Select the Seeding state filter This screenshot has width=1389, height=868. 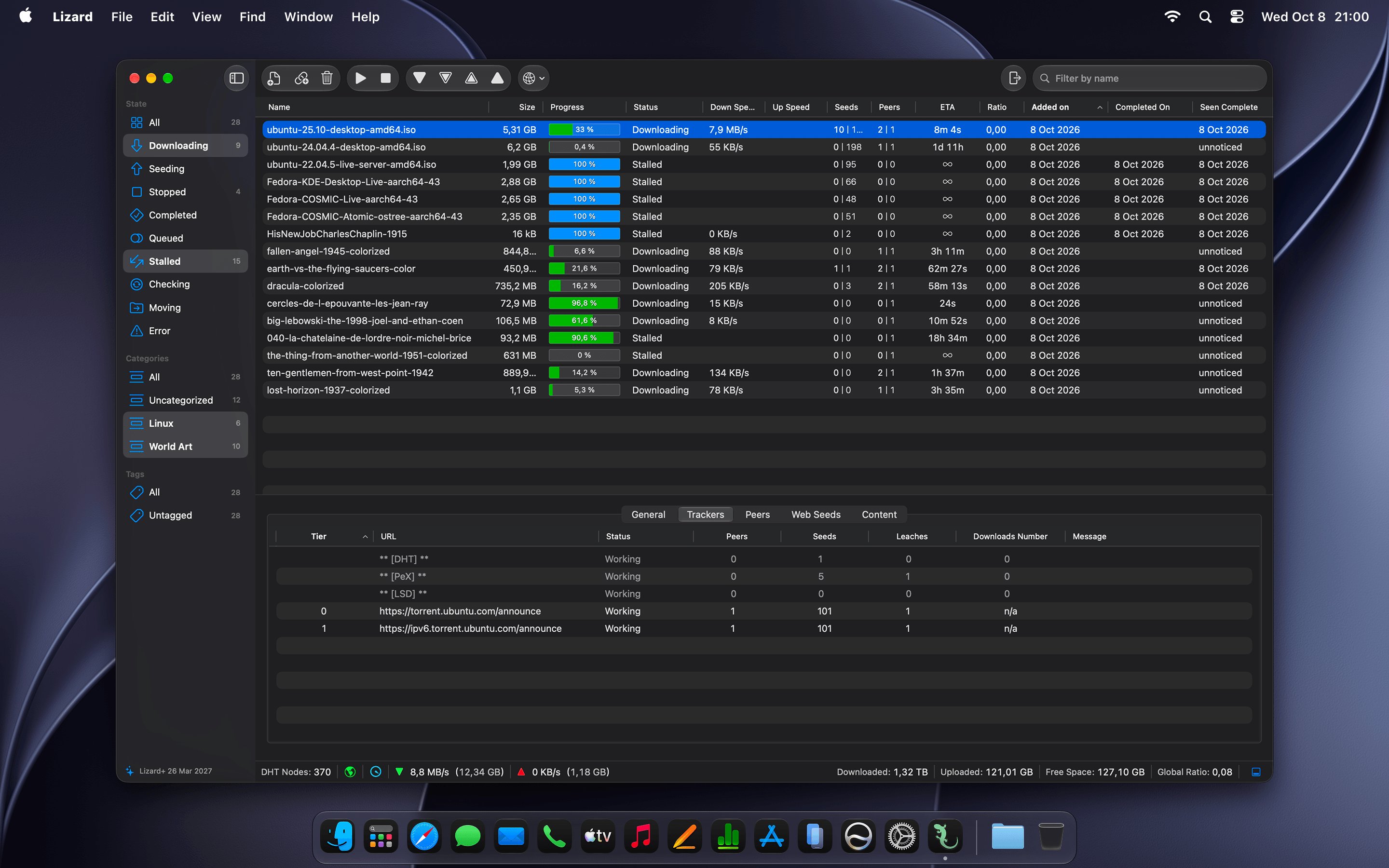pyautogui.click(x=185, y=169)
